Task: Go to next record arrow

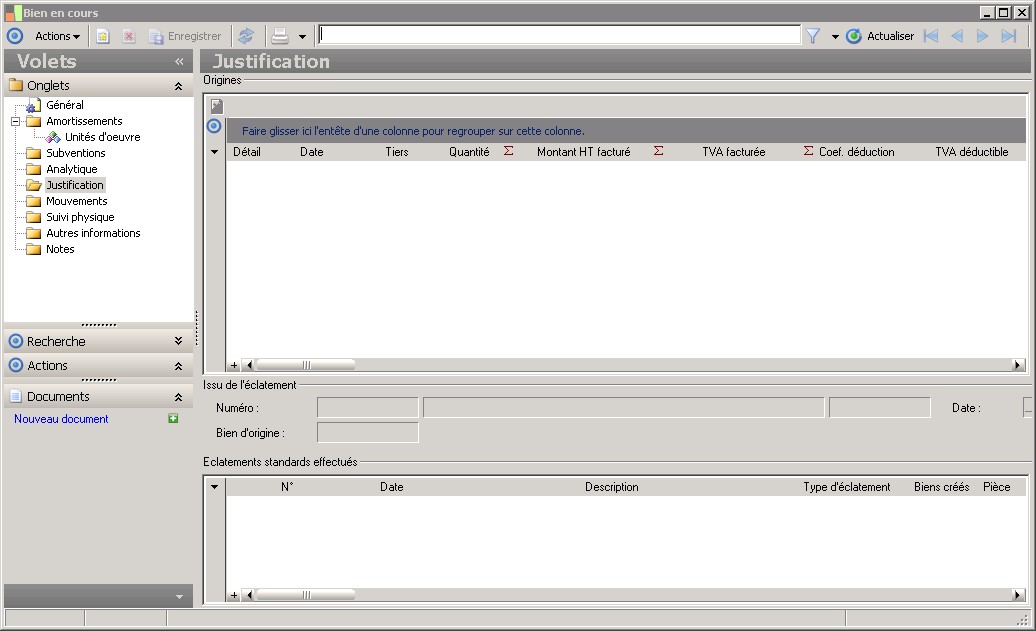Action: pos(982,36)
